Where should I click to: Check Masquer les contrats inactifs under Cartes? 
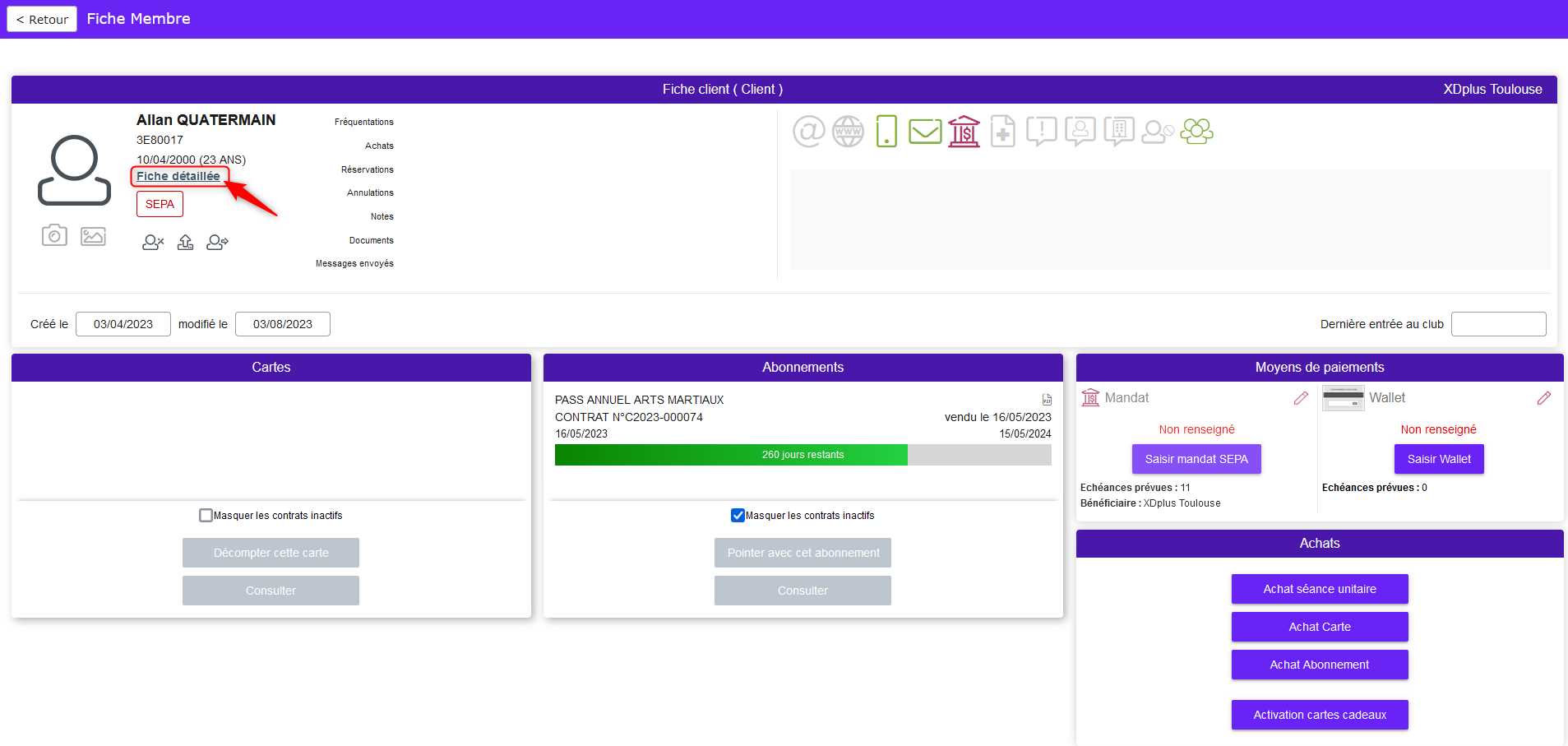[206, 516]
